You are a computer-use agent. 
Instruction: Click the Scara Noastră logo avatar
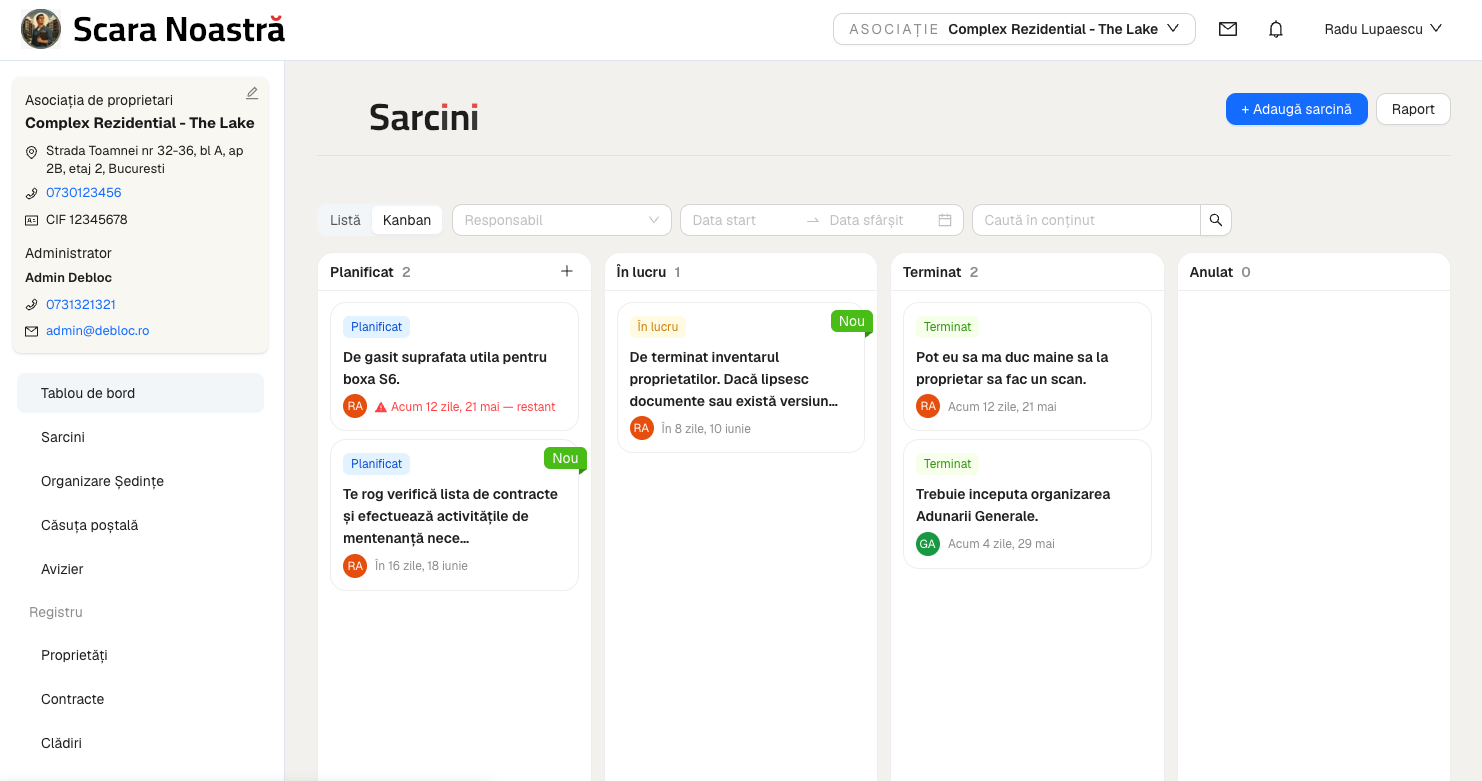[41, 29]
